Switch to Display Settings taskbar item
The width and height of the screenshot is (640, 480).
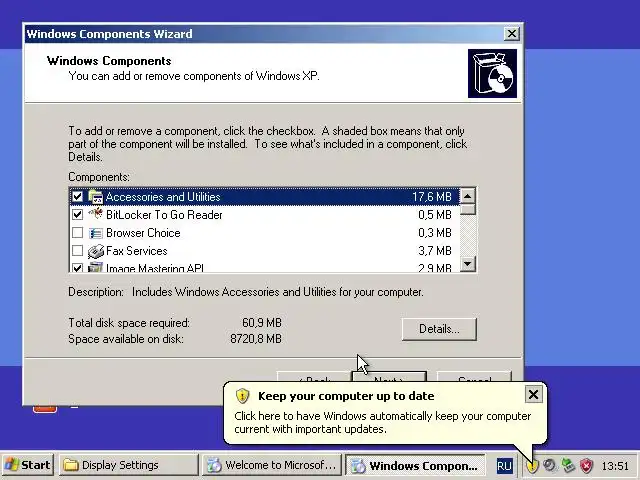tap(129, 465)
